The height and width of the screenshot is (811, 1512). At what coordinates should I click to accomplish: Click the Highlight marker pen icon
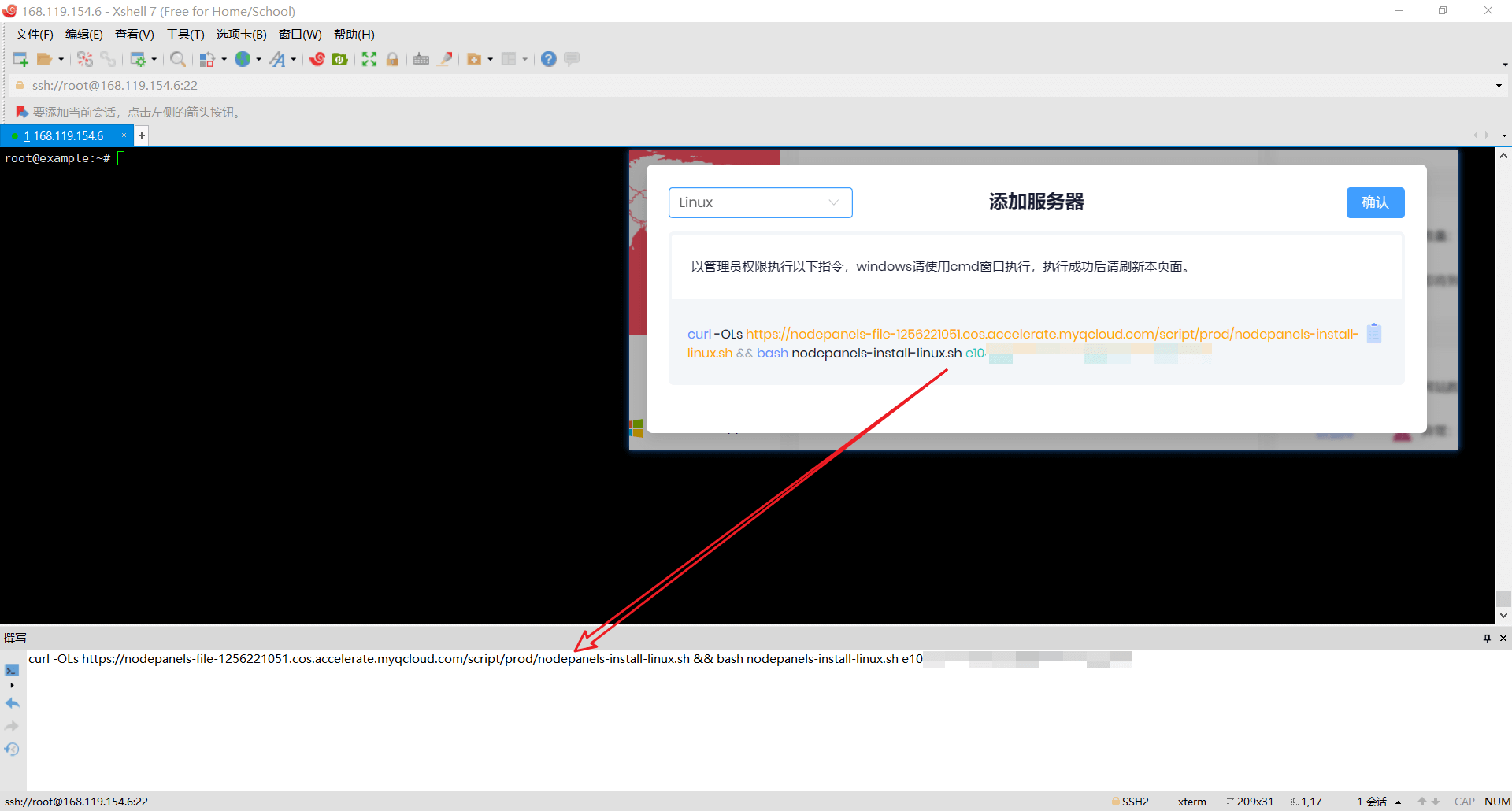[445, 59]
